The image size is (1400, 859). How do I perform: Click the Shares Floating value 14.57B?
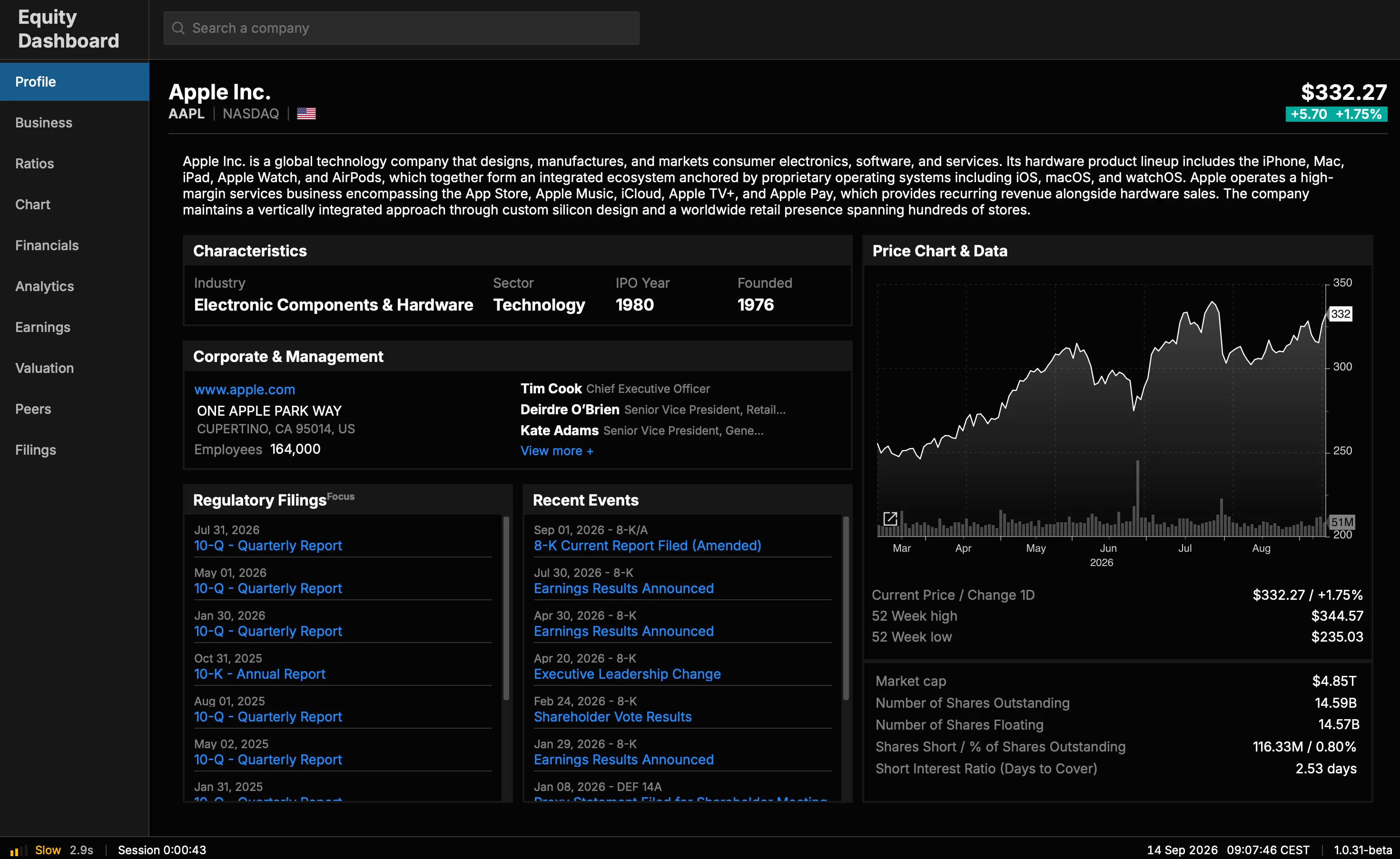(1339, 724)
